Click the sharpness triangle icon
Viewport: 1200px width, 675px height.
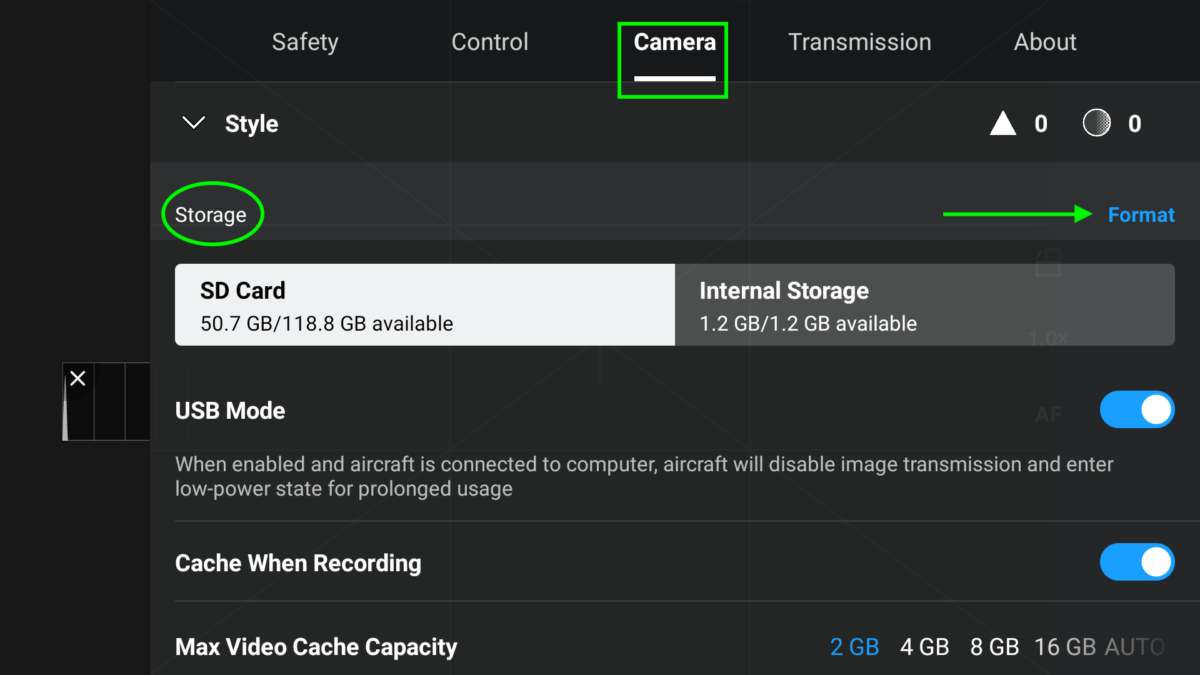tap(1002, 122)
